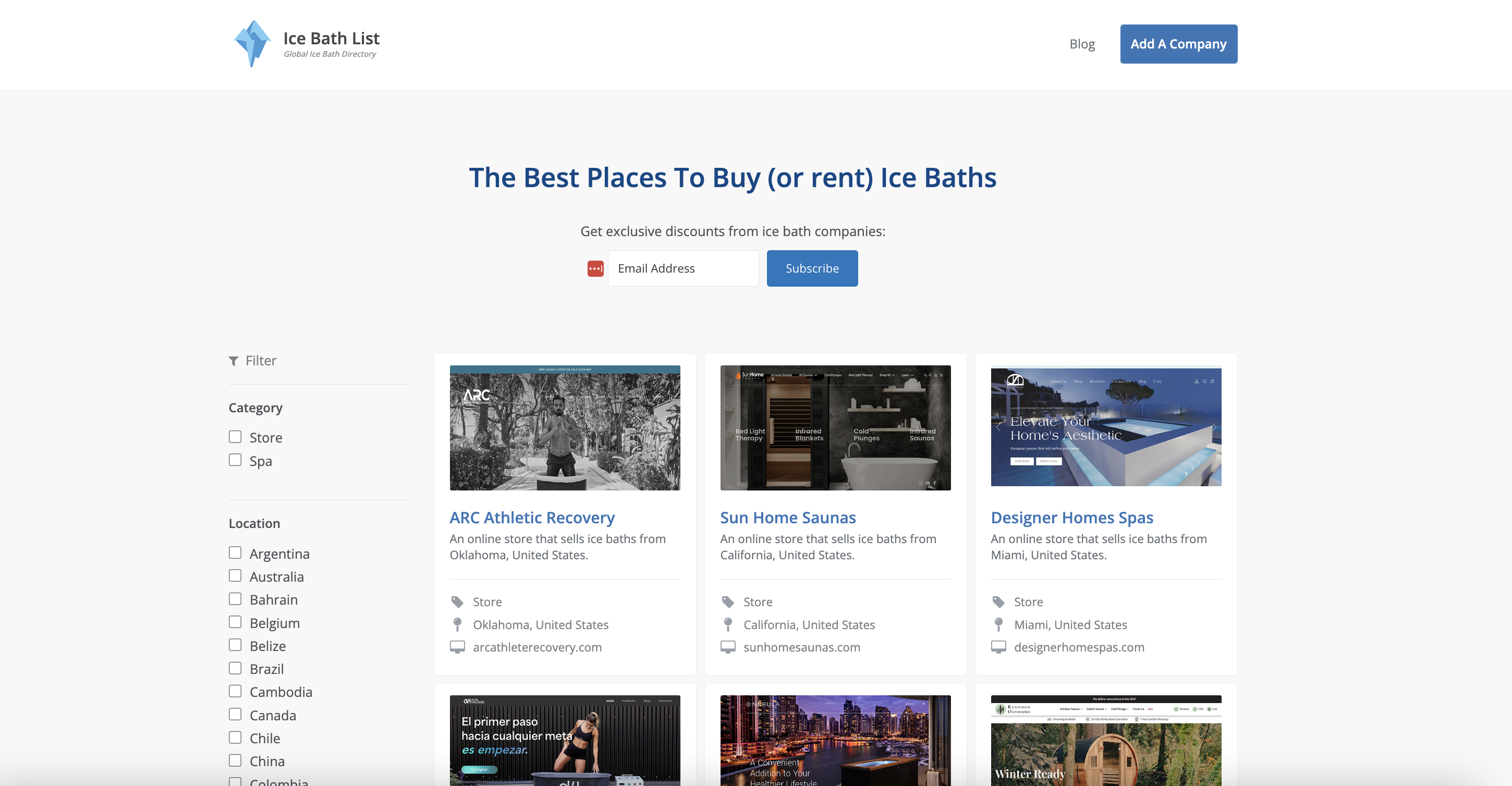Click the Filter label text
This screenshot has height=786, width=1512.
[261, 361]
